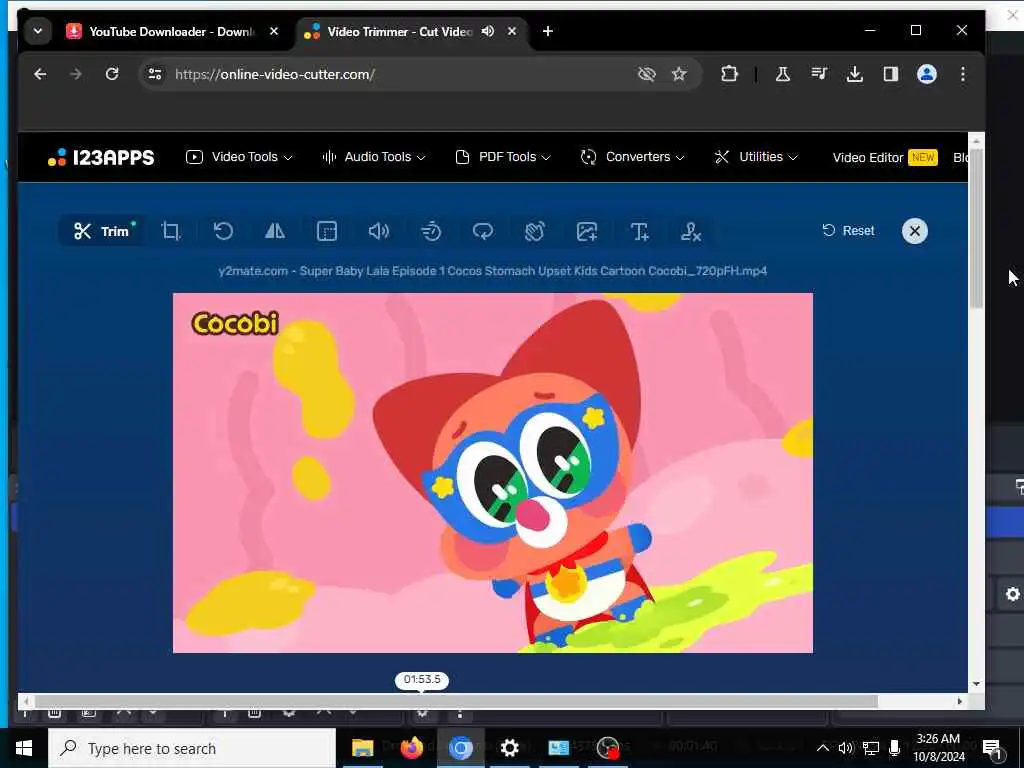This screenshot has width=1024, height=768.
Task: Open the Chrome Labs flask icon
Action: (782, 74)
